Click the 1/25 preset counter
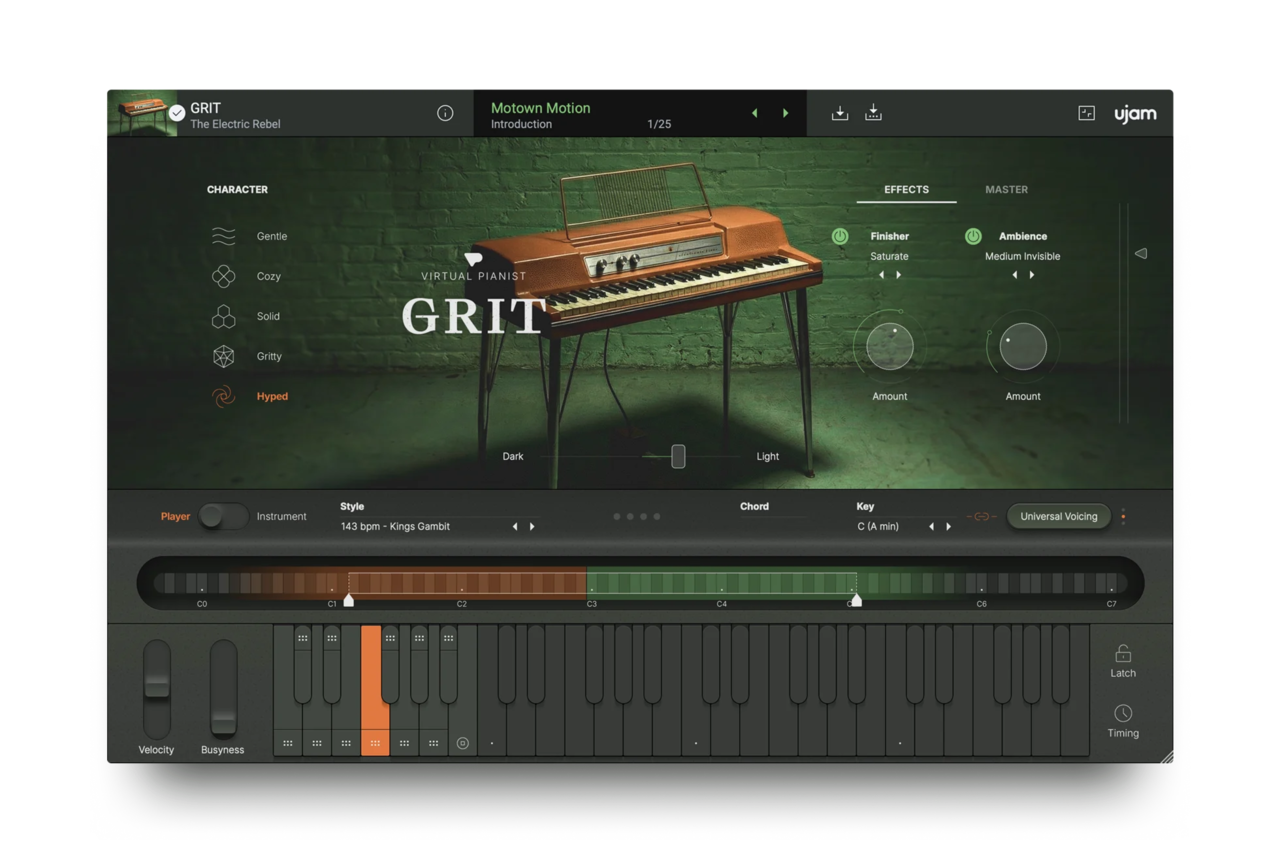The width and height of the screenshot is (1280, 854). [659, 124]
